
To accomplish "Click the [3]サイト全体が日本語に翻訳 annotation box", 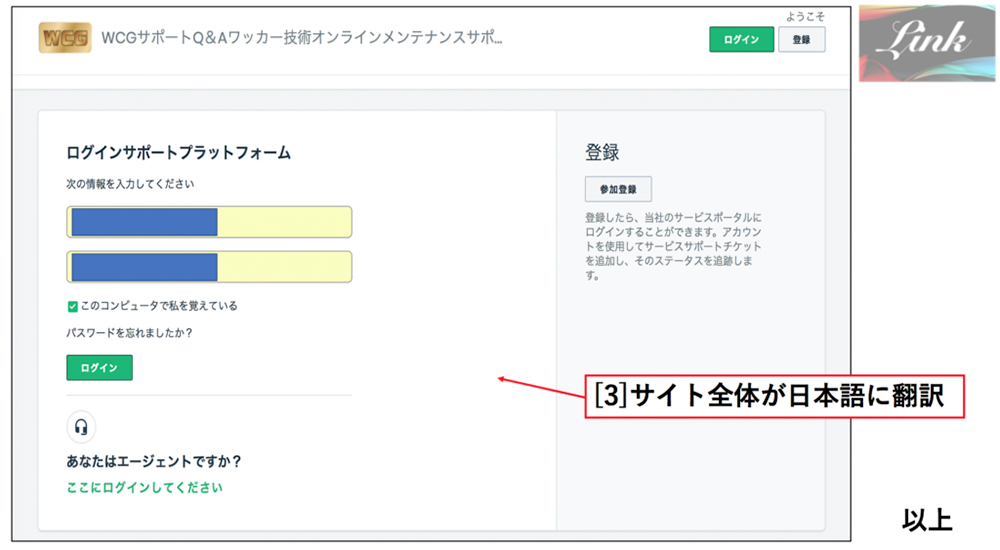I will click(x=774, y=396).
